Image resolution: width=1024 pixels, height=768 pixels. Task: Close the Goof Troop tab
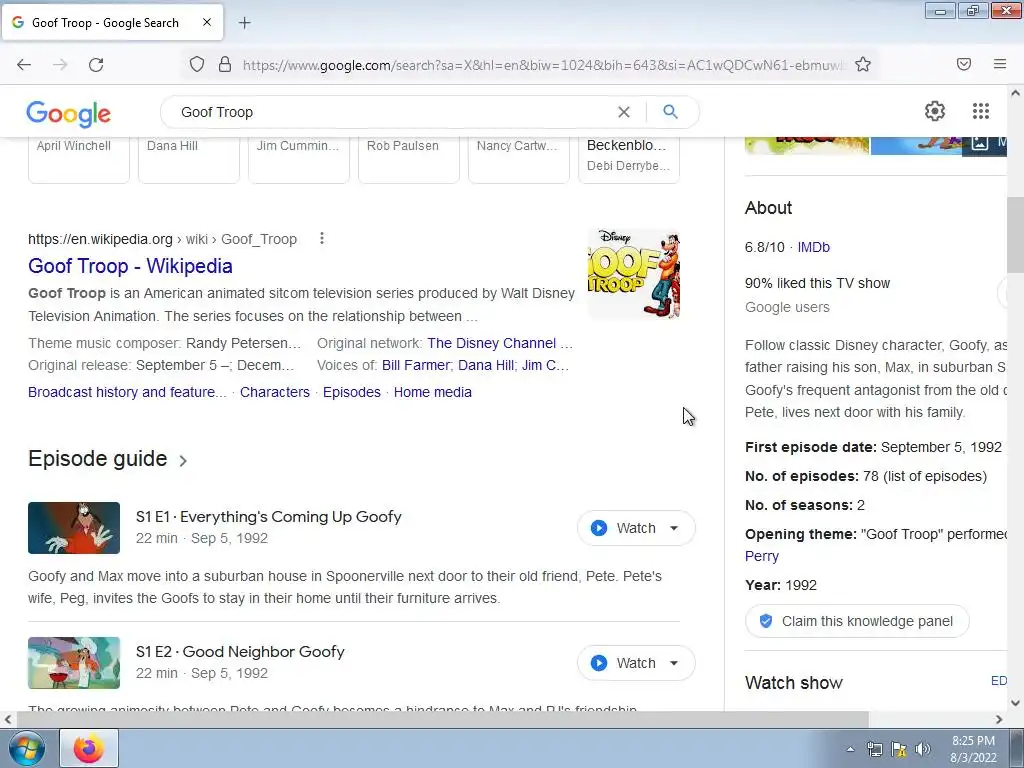(x=206, y=22)
